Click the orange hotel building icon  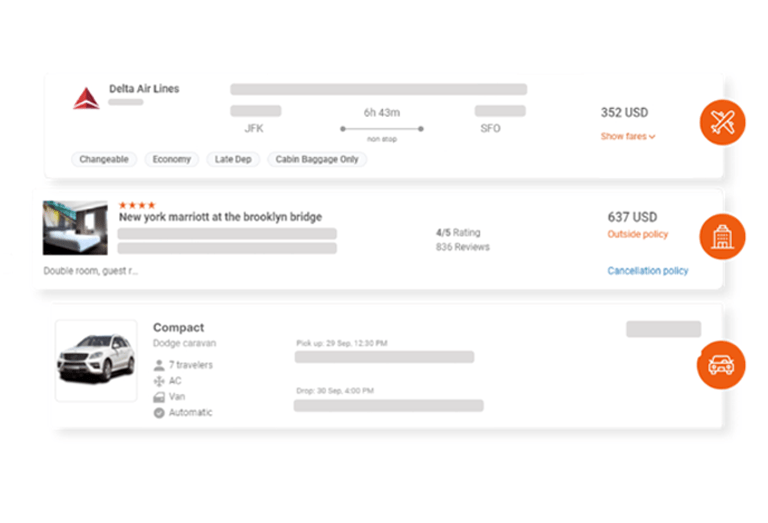coord(722,237)
